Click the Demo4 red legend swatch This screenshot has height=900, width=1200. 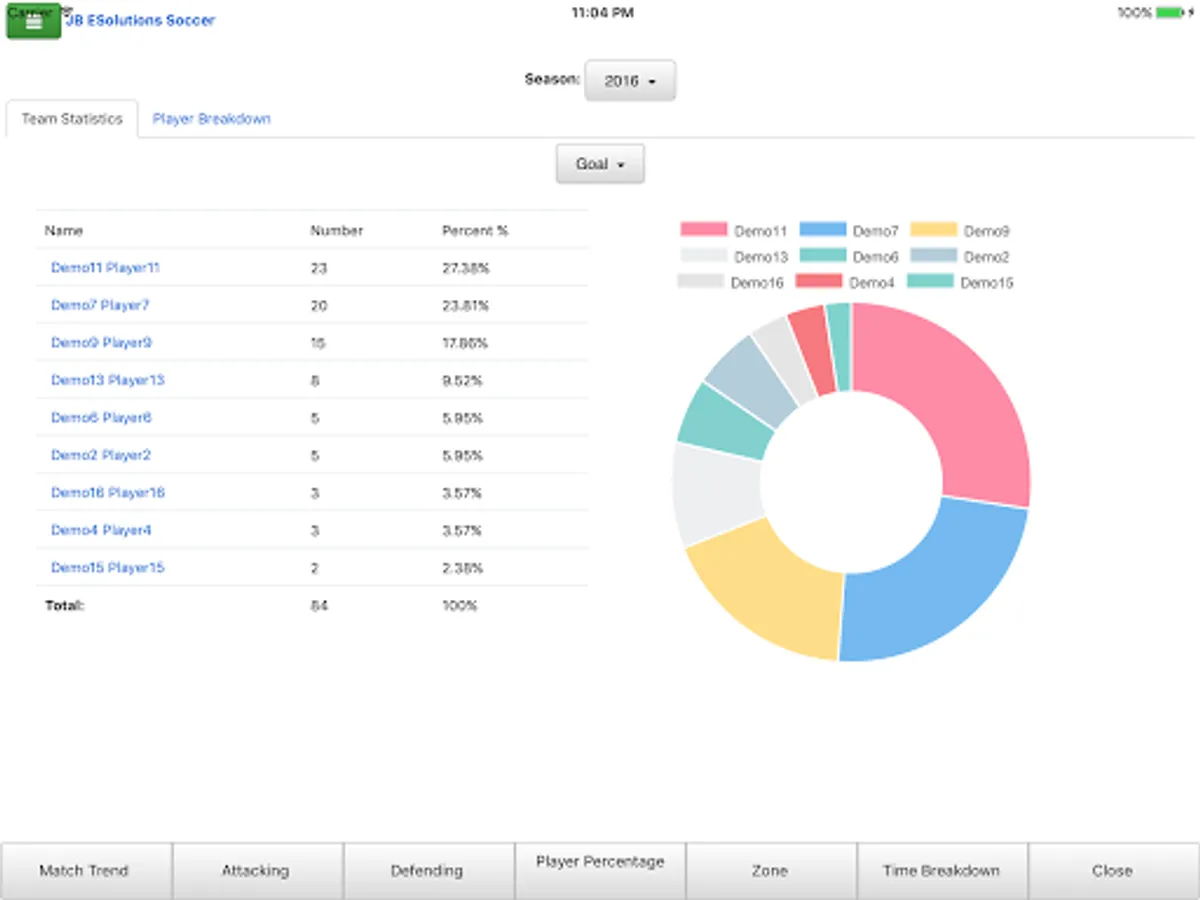pyautogui.click(x=818, y=282)
